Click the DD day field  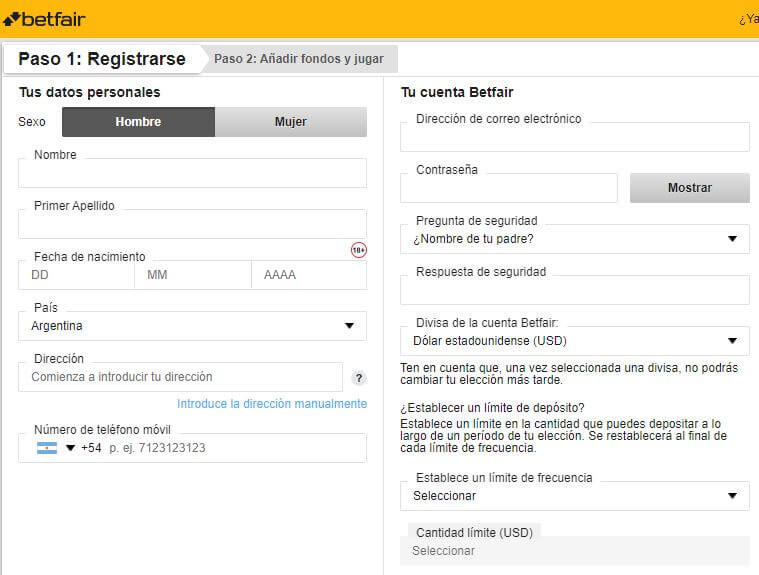click(76, 275)
